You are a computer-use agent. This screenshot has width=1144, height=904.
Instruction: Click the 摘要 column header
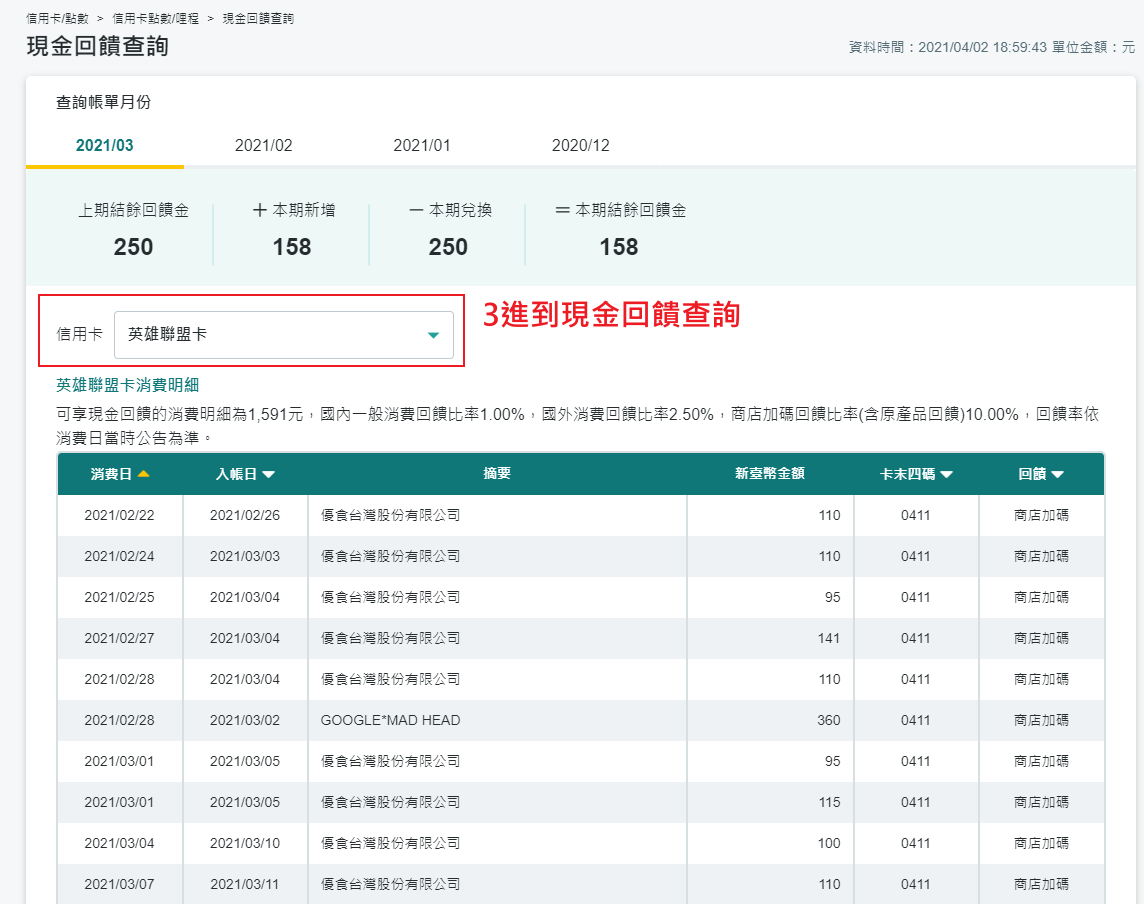(497, 474)
